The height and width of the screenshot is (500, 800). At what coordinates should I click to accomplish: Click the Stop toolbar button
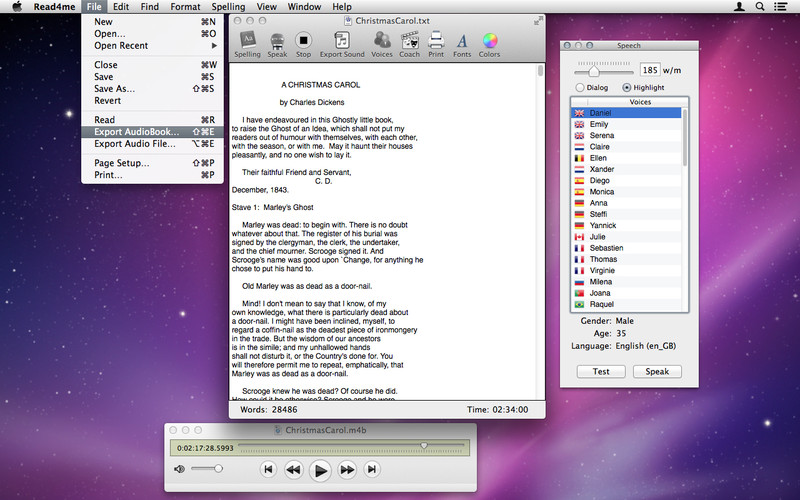303,44
